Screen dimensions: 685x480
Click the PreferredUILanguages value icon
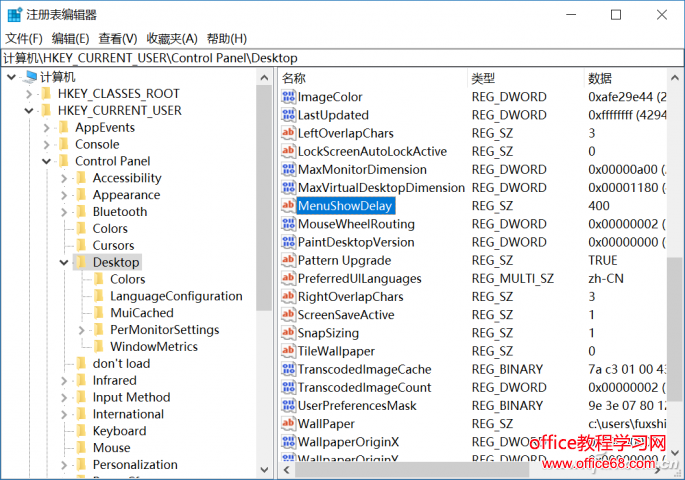tap(288, 279)
